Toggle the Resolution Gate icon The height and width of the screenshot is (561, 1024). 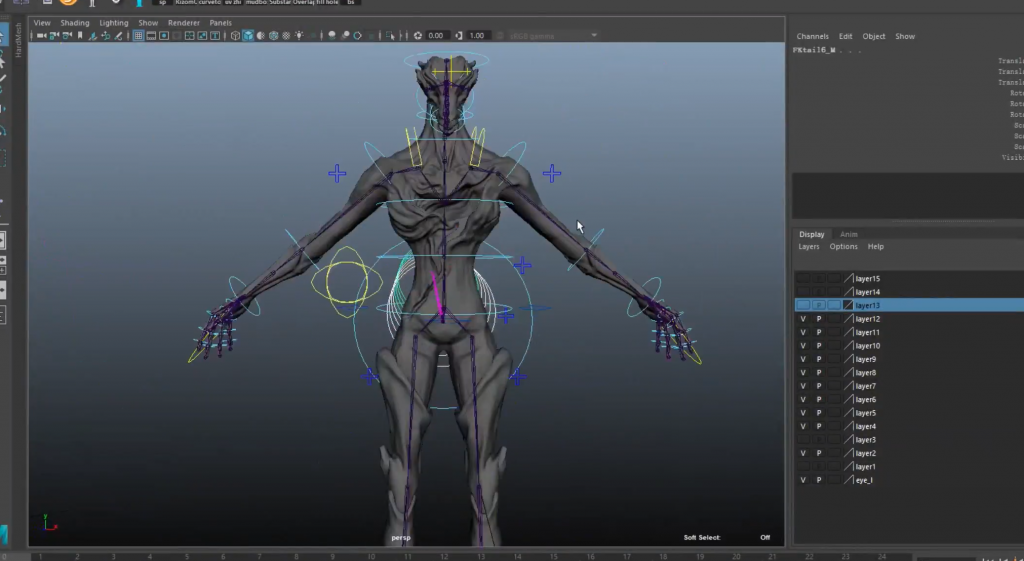point(163,35)
